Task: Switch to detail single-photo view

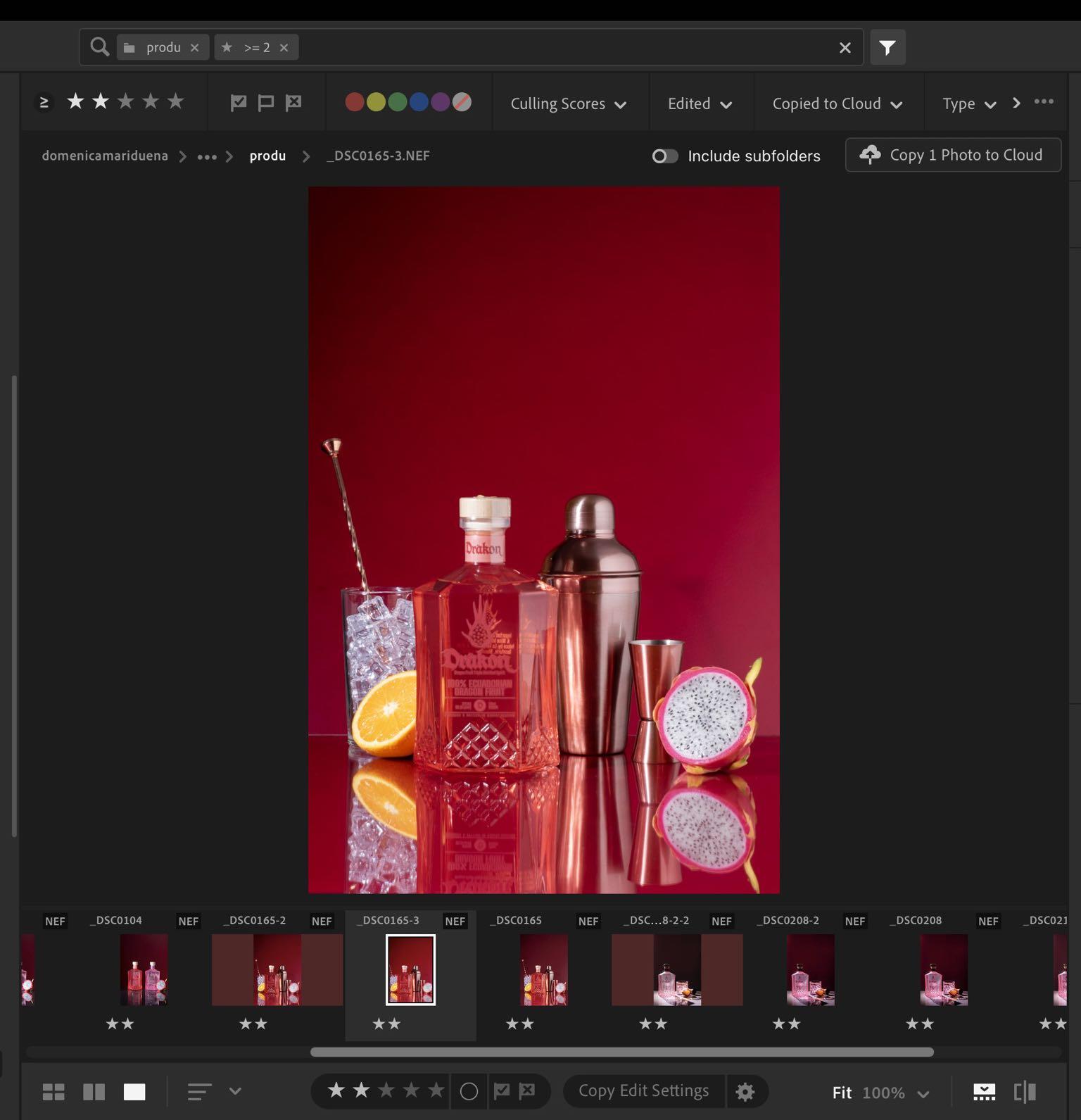Action: [x=134, y=1092]
